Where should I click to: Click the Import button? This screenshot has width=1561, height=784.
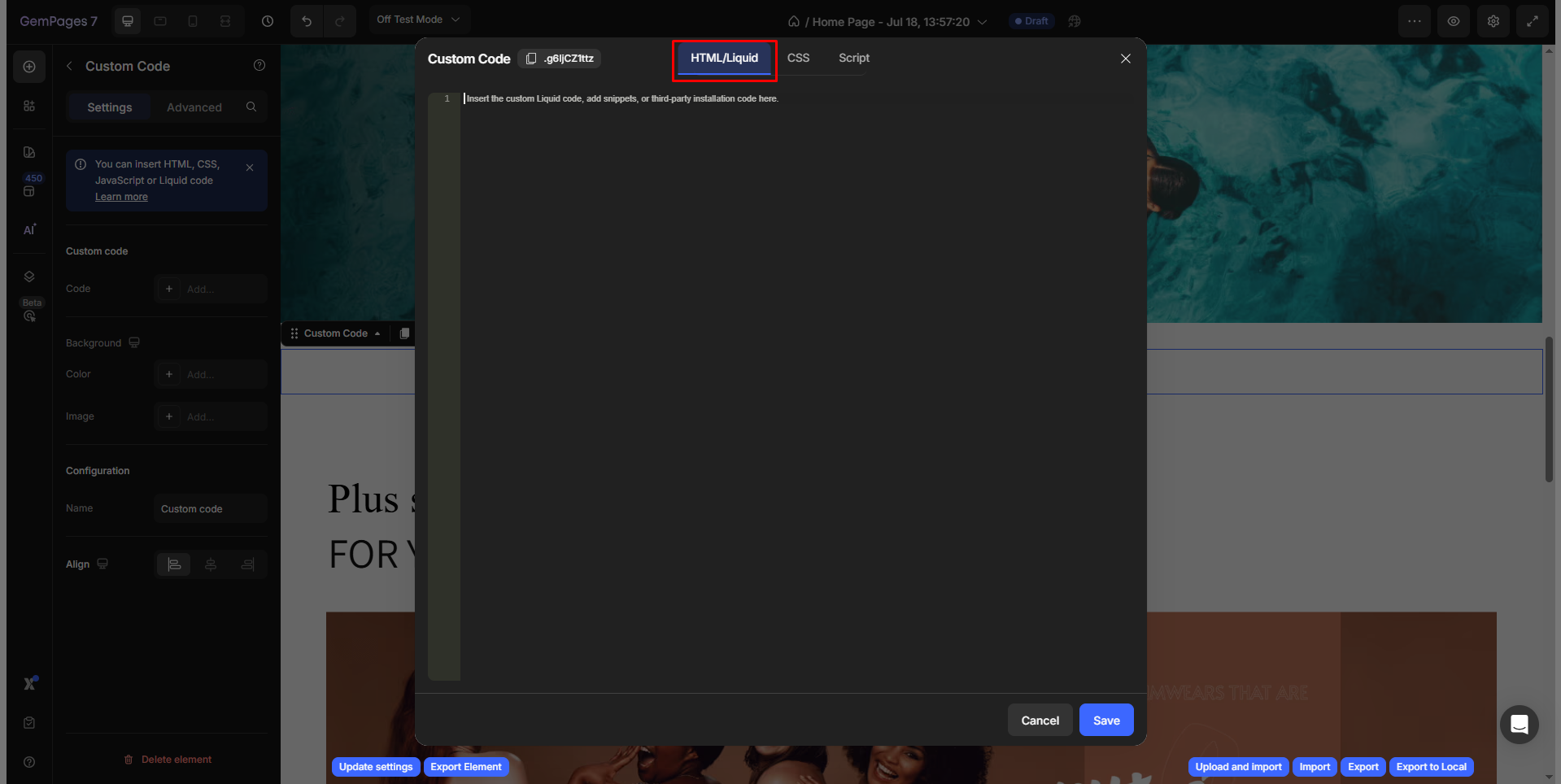click(1315, 767)
